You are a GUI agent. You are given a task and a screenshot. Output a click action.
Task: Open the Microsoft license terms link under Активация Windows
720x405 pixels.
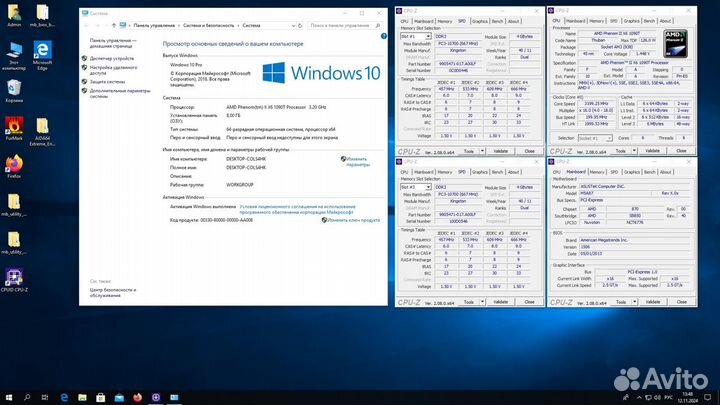298,209
